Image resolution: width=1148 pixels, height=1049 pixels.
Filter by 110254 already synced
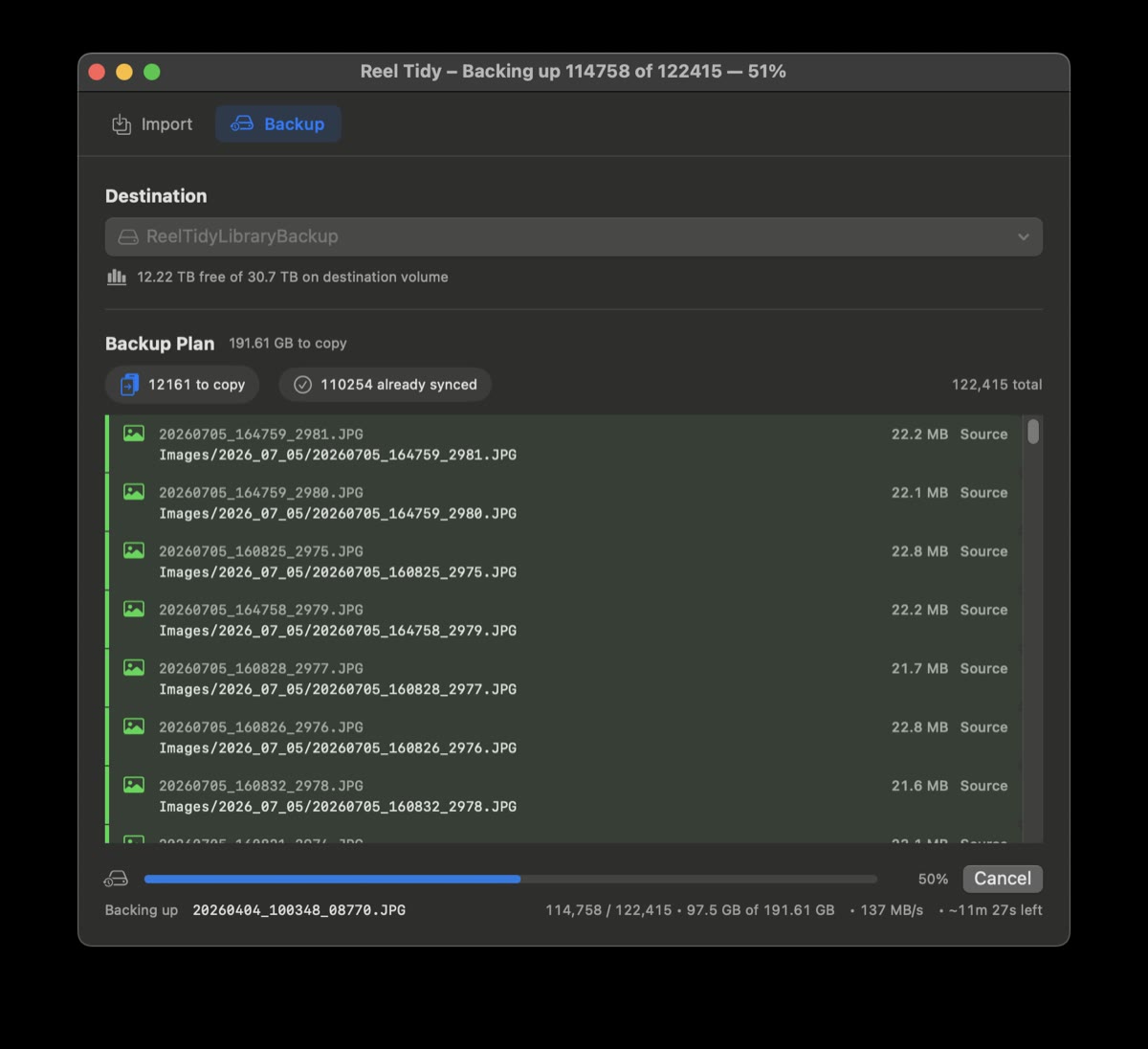click(x=385, y=385)
